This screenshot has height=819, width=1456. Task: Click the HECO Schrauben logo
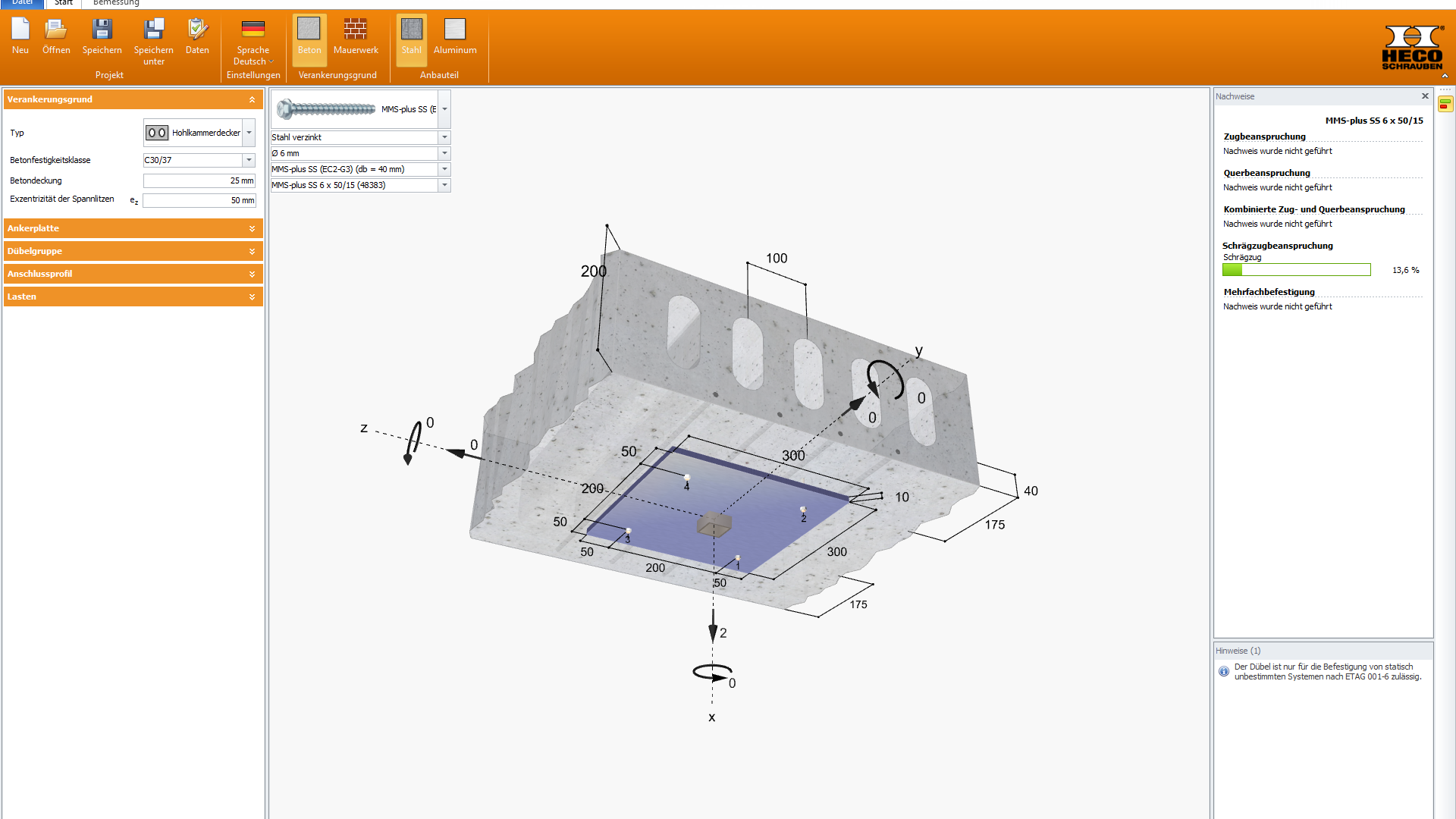tap(1412, 47)
